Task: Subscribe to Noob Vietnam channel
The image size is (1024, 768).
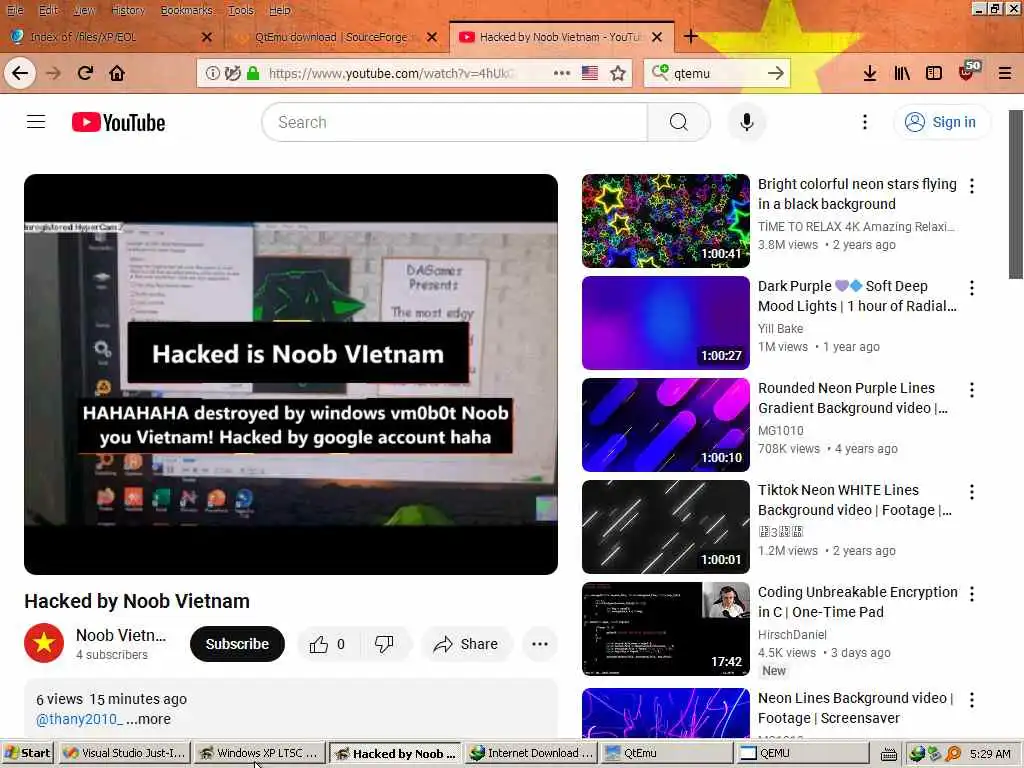Action: tap(237, 645)
